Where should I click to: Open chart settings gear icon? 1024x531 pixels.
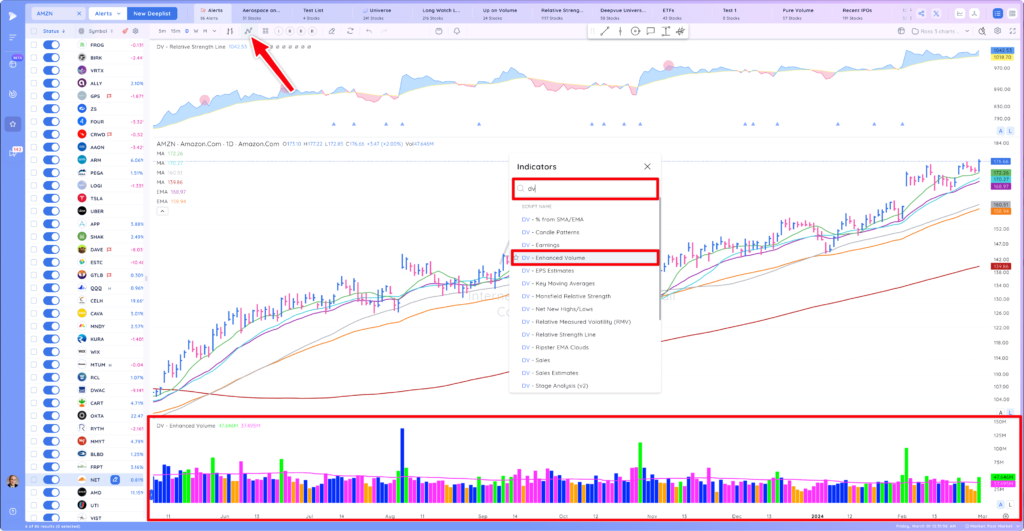(997, 31)
